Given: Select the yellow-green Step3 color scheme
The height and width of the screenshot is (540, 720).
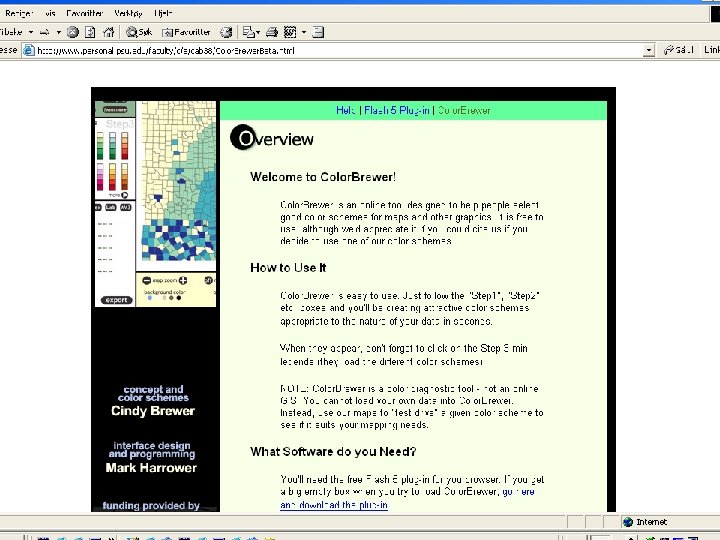Looking at the screenshot, I should pos(100,146).
